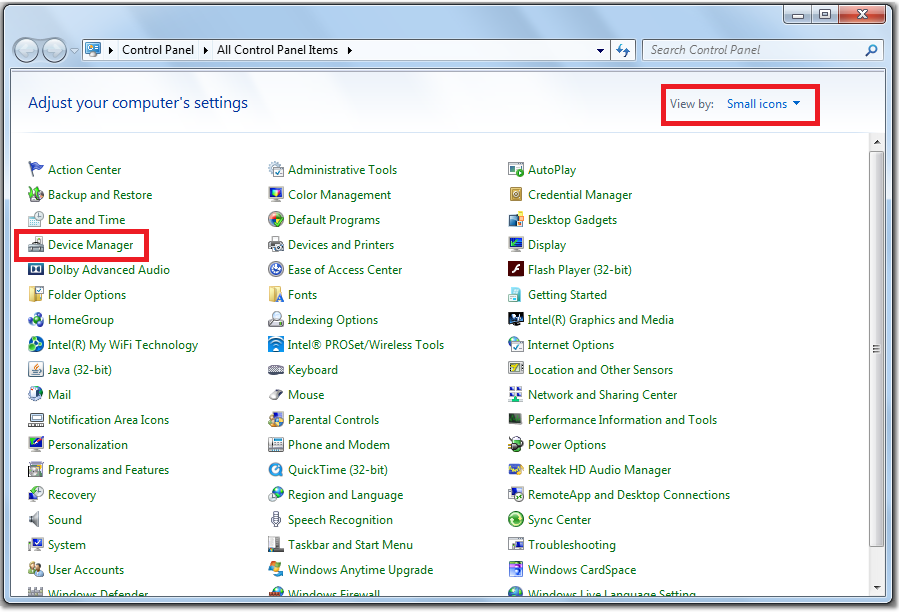
Task: Expand the arrow before Control Panel breadcrumb
Action: (111, 50)
